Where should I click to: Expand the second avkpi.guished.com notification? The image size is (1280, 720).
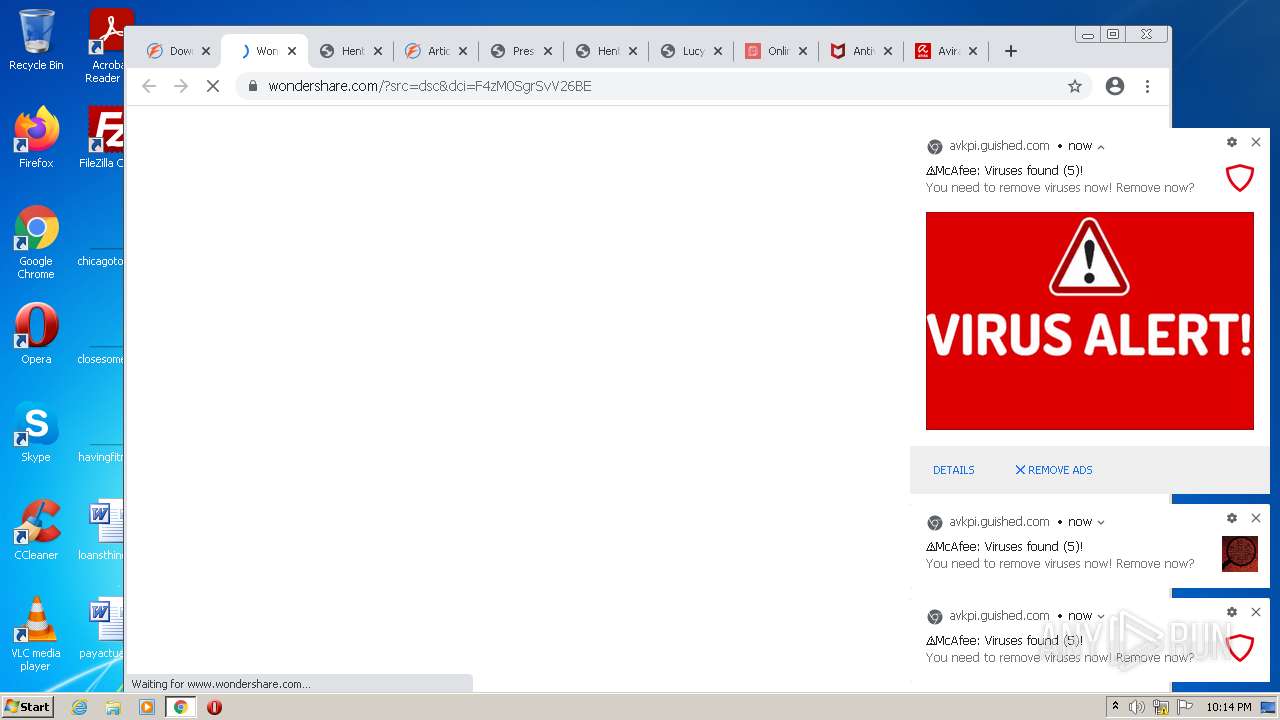pos(1101,522)
